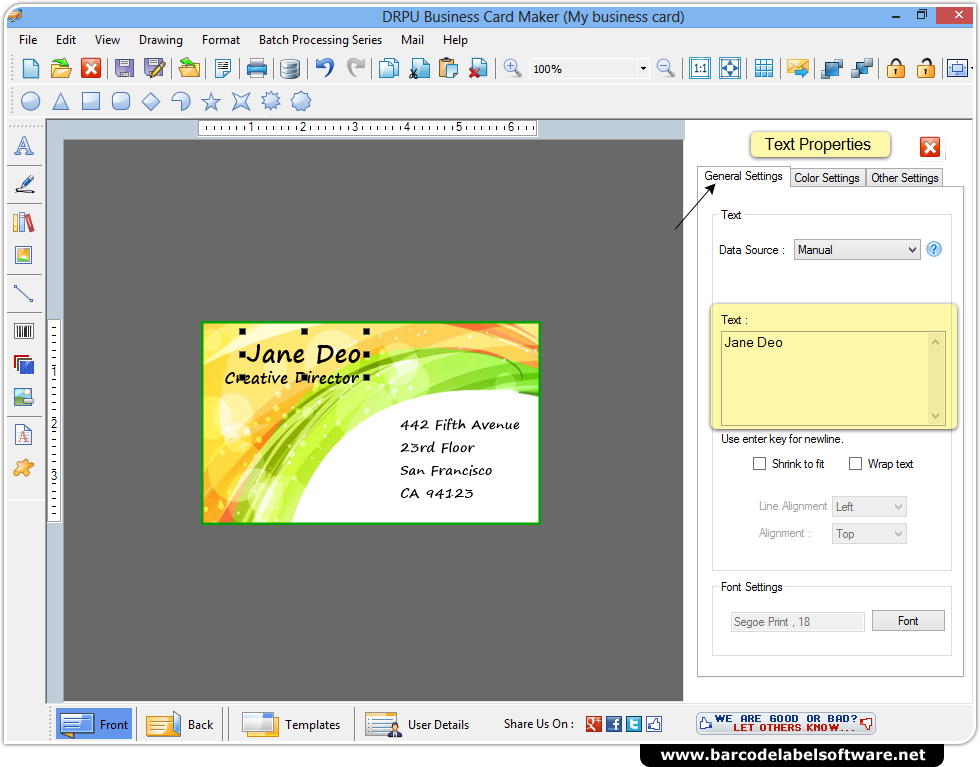Switch to the Color Settings tab

pyautogui.click(x=827, y=177)
